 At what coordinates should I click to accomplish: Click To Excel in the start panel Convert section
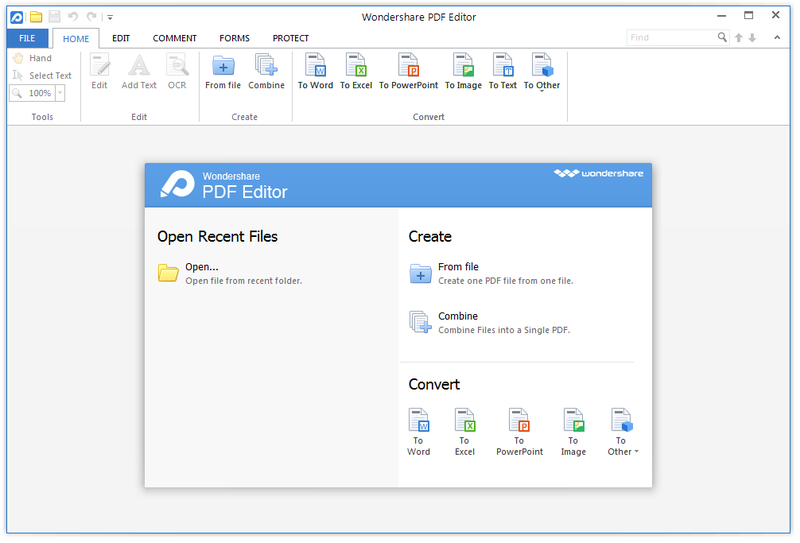pos(465,432)
